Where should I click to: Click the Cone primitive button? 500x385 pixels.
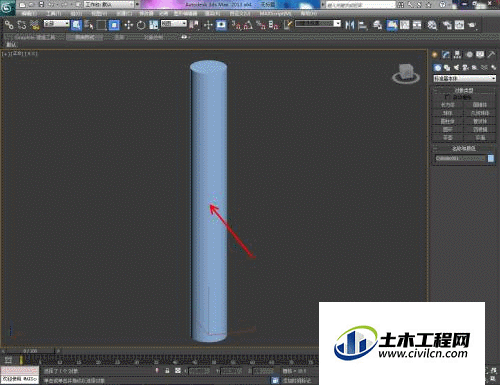[x=480, y=105]
